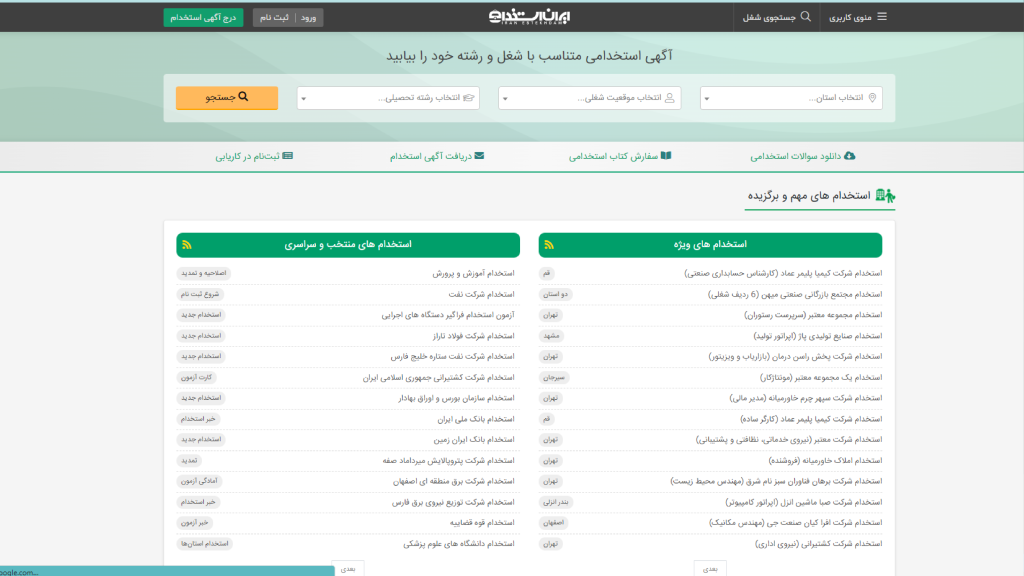Screen dimensions: 1024x576
Task: Open استخدام شرکت پخش راسن درمان listing
Action: [x=795, y=357]
